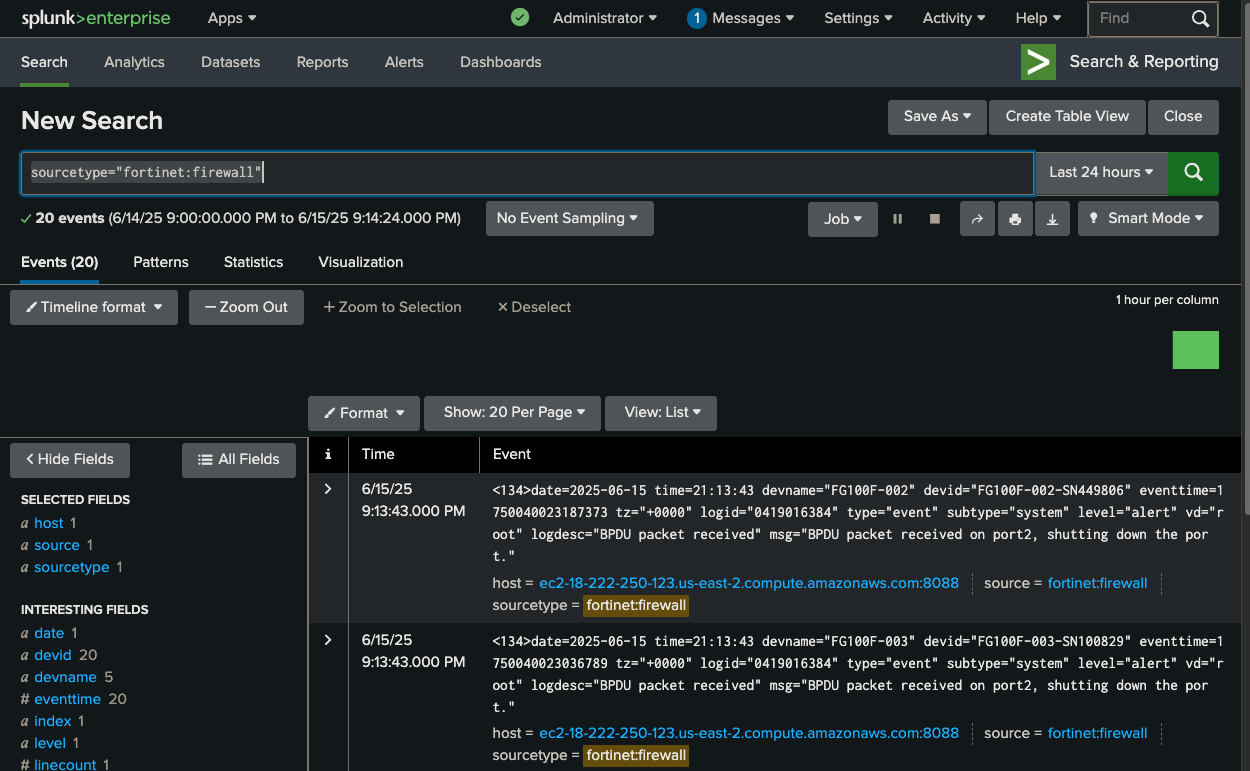This screenshot has height=771, width=1250.
Task: Open the No Event Sampling dropdown
Action: [x=569, y=218]
